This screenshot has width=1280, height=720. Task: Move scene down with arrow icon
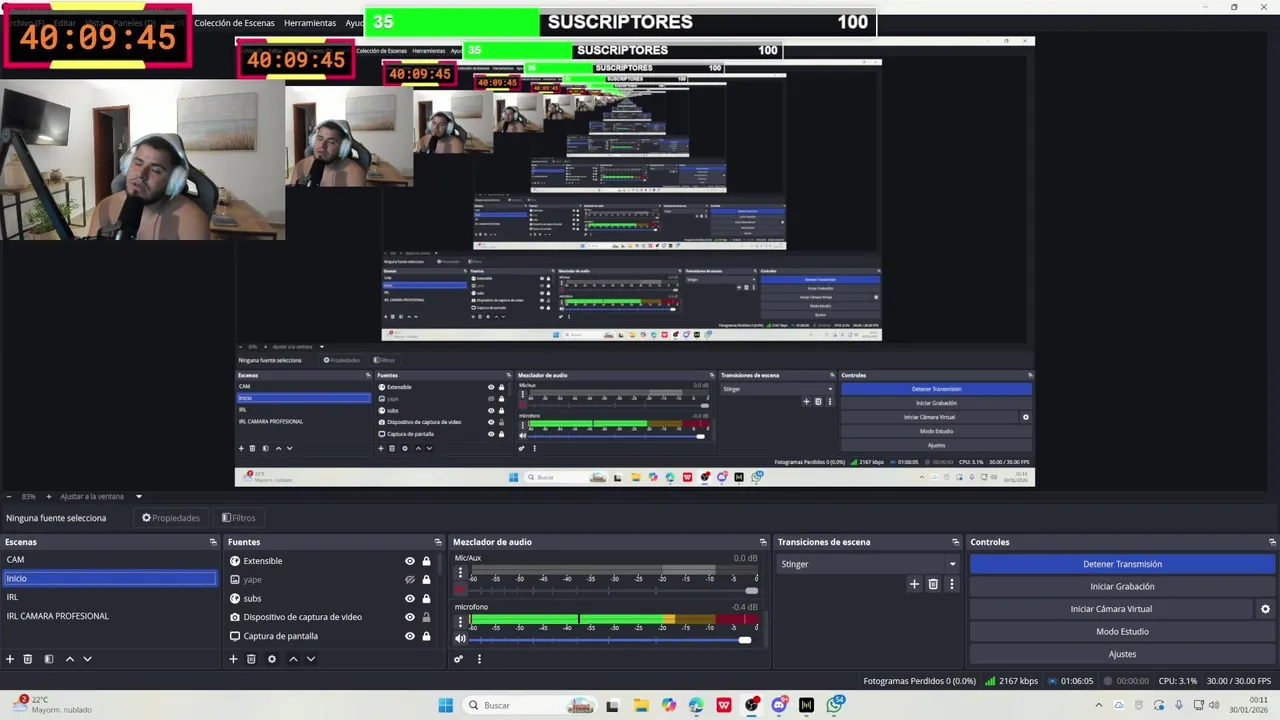click(87, 659)
